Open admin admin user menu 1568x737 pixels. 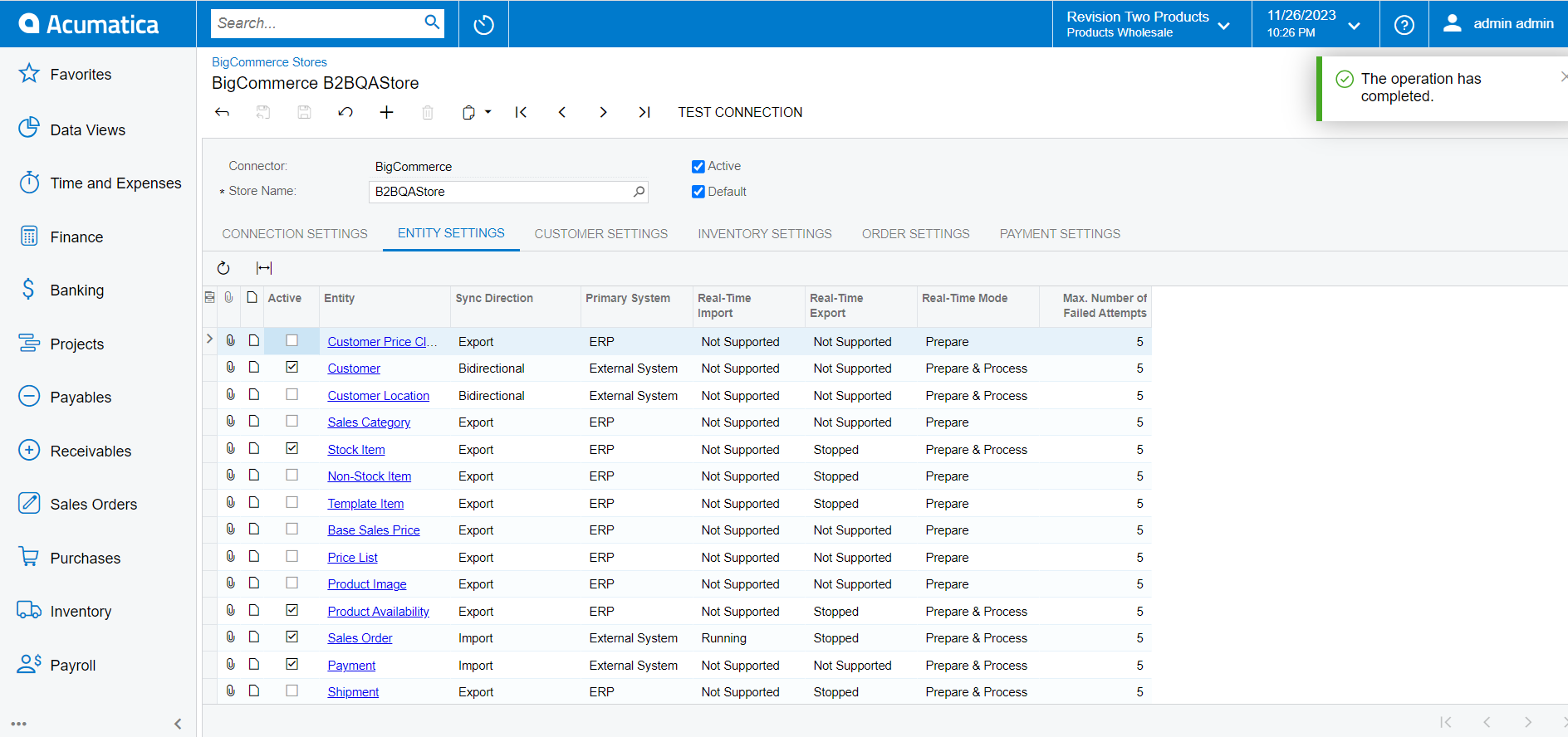(1499, 24)
